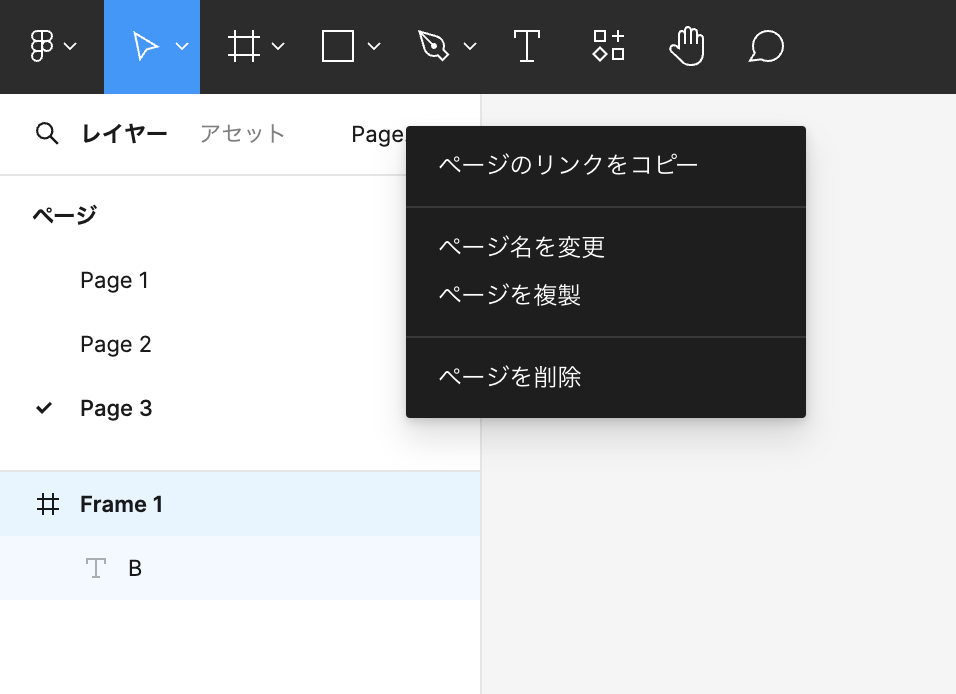Expand the Move tool dropdown chevron
956x694 pixels.
tap(182, 46)
